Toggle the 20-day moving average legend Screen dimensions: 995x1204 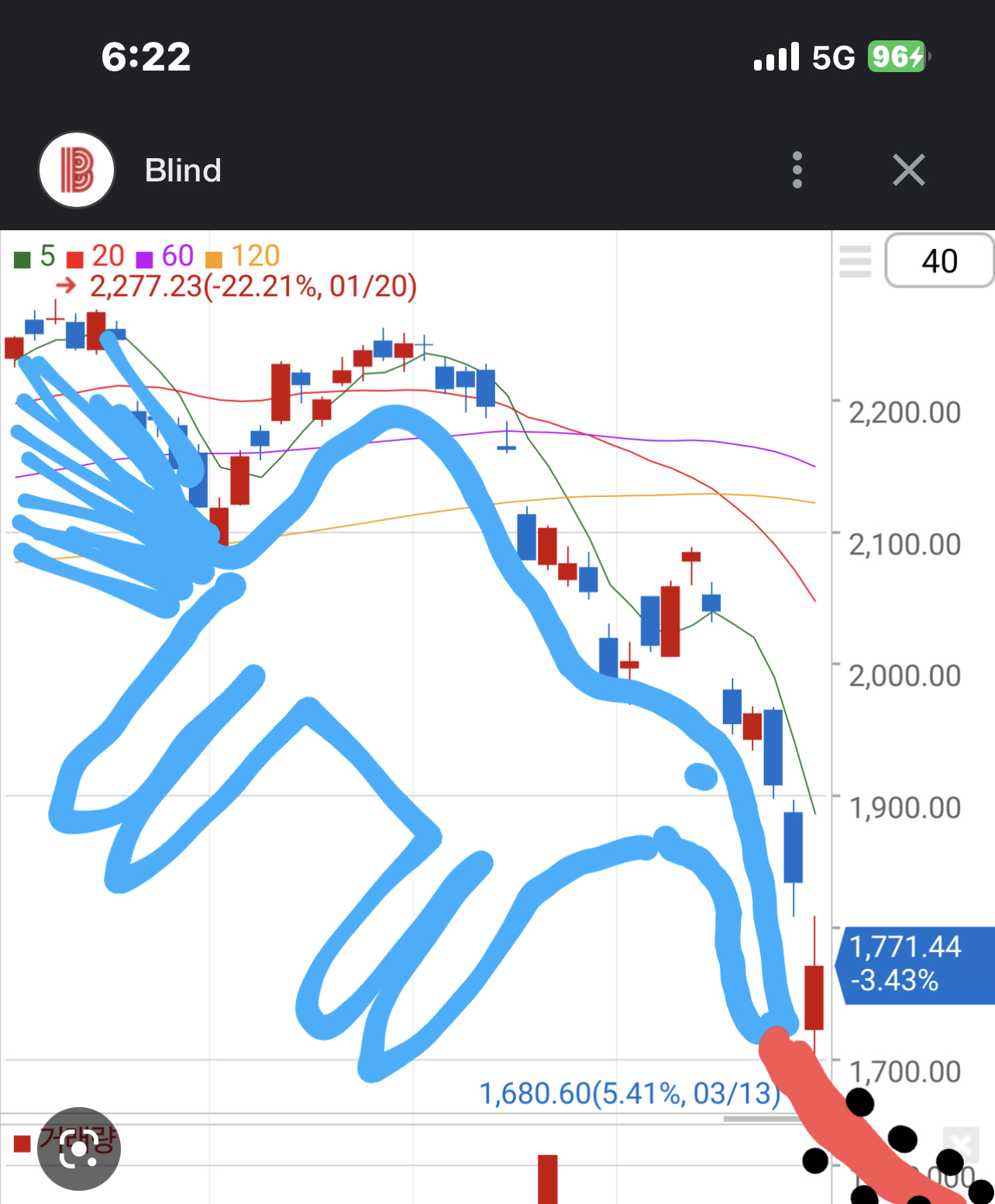(95, 256)
